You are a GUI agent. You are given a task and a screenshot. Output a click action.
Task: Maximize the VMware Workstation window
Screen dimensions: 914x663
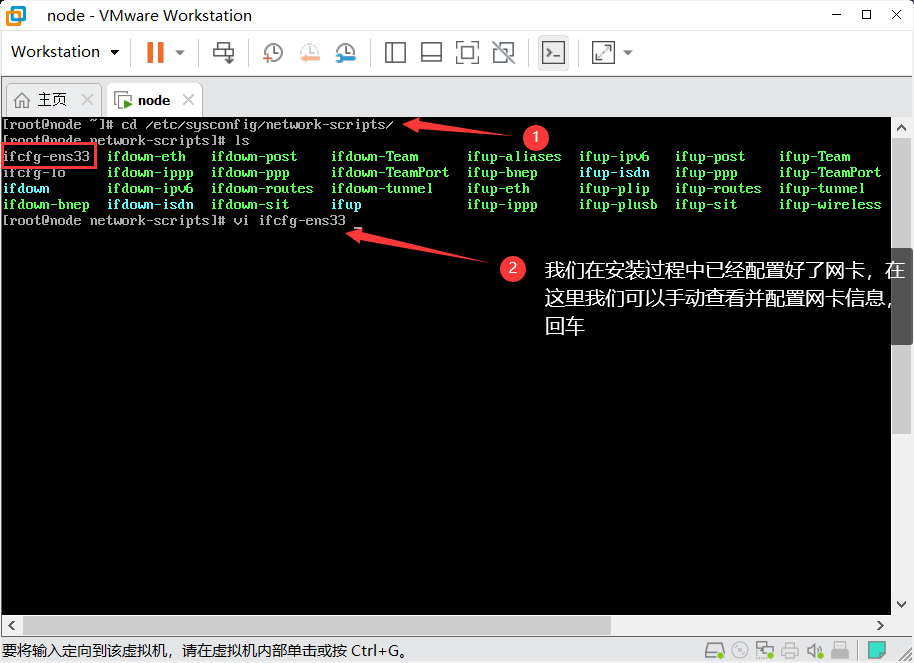point(866,15)
